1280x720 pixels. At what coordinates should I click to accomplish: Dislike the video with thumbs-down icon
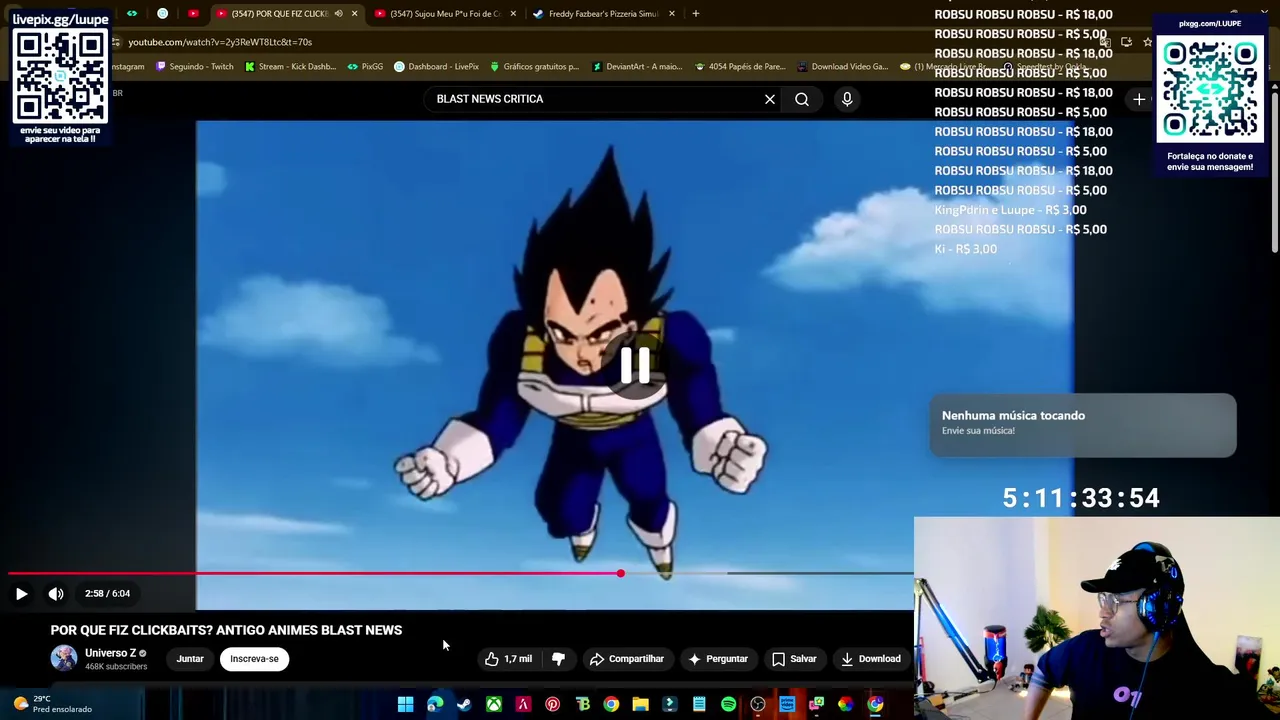tap(558, 659)
